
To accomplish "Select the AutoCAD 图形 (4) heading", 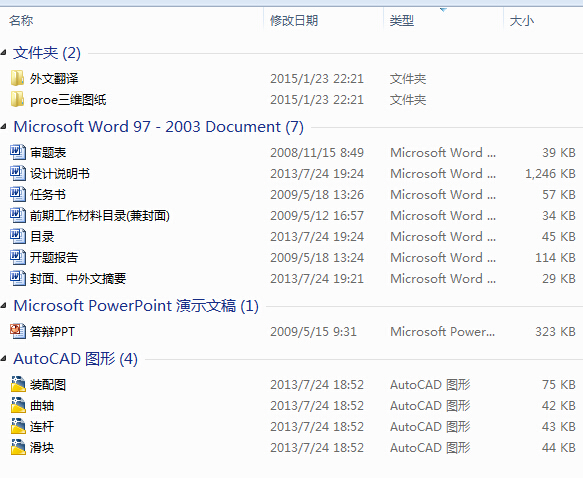I will pyautogui.click(x=75, y=359).
